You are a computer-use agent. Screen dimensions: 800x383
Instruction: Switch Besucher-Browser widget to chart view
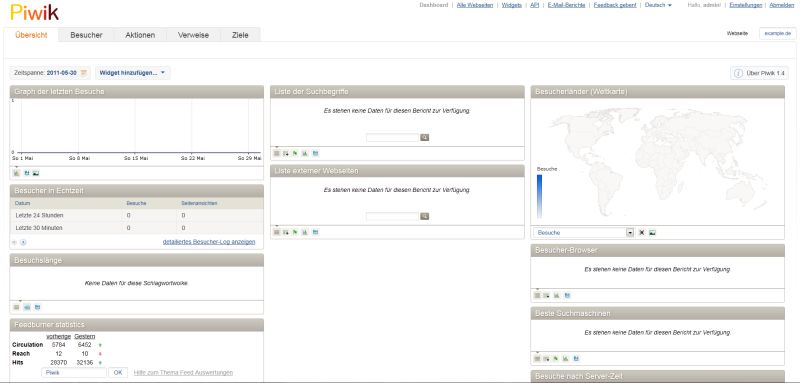(x=557, y=295)
